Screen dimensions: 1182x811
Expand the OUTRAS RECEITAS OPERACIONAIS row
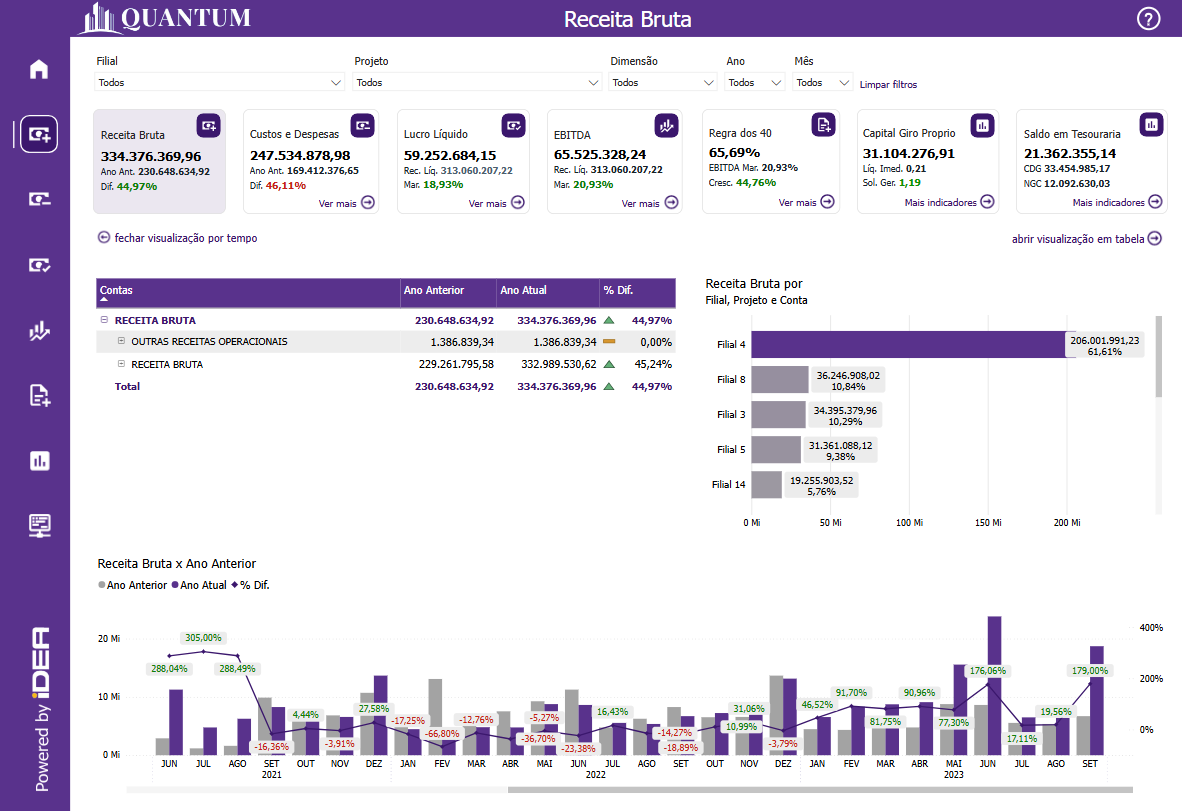coord(121,342)
